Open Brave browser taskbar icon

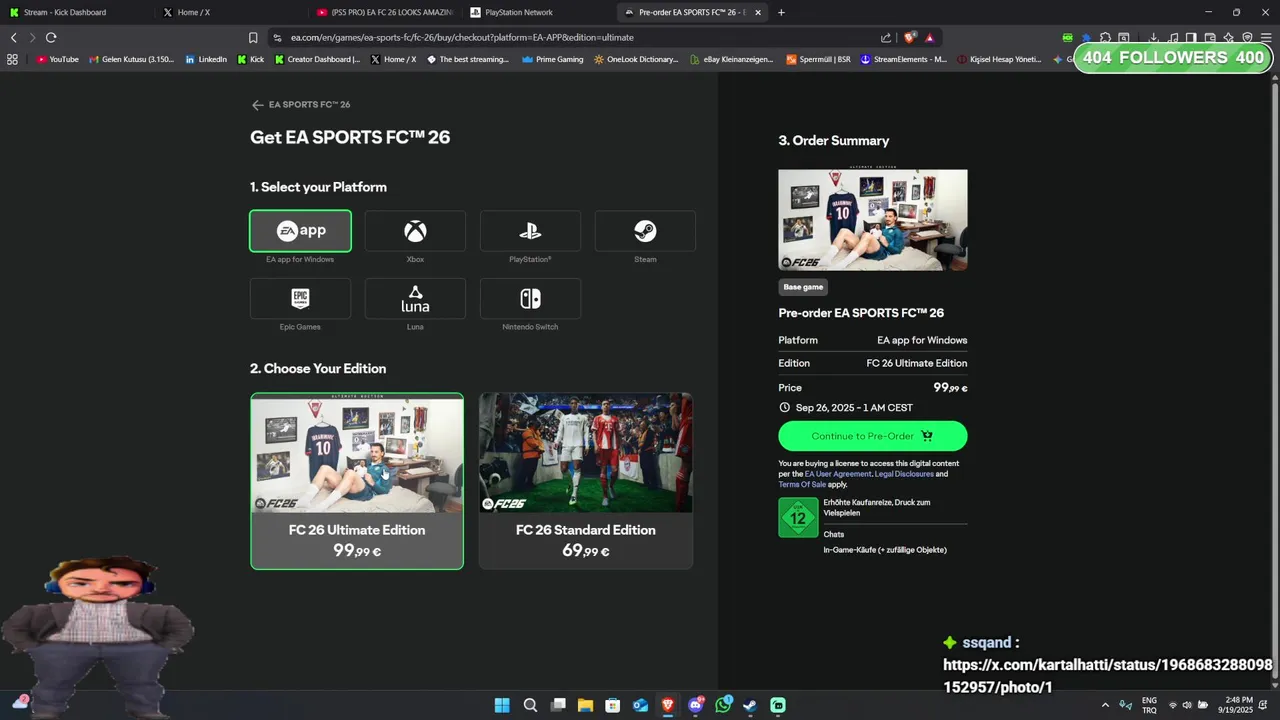click(668, 705)
